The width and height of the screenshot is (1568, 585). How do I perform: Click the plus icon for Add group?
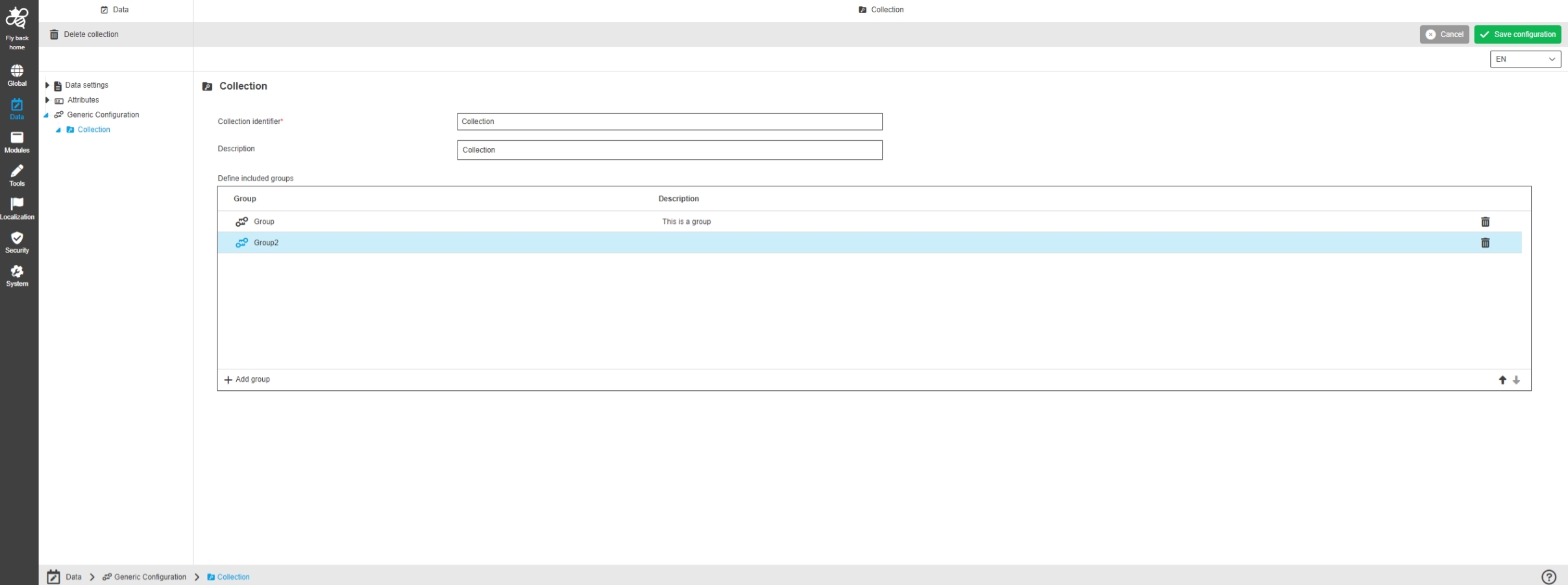[228, 380]
